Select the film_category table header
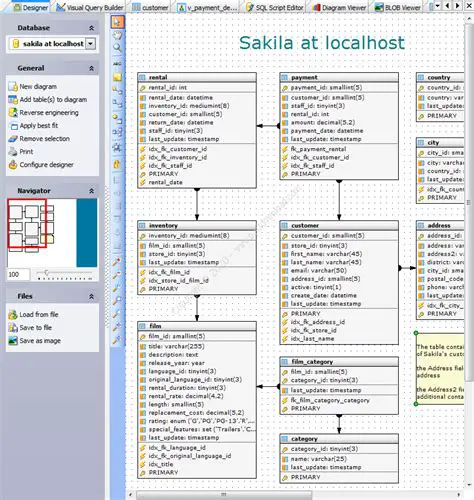The width and height of the screenshot is (474, 500). (339, 362)
